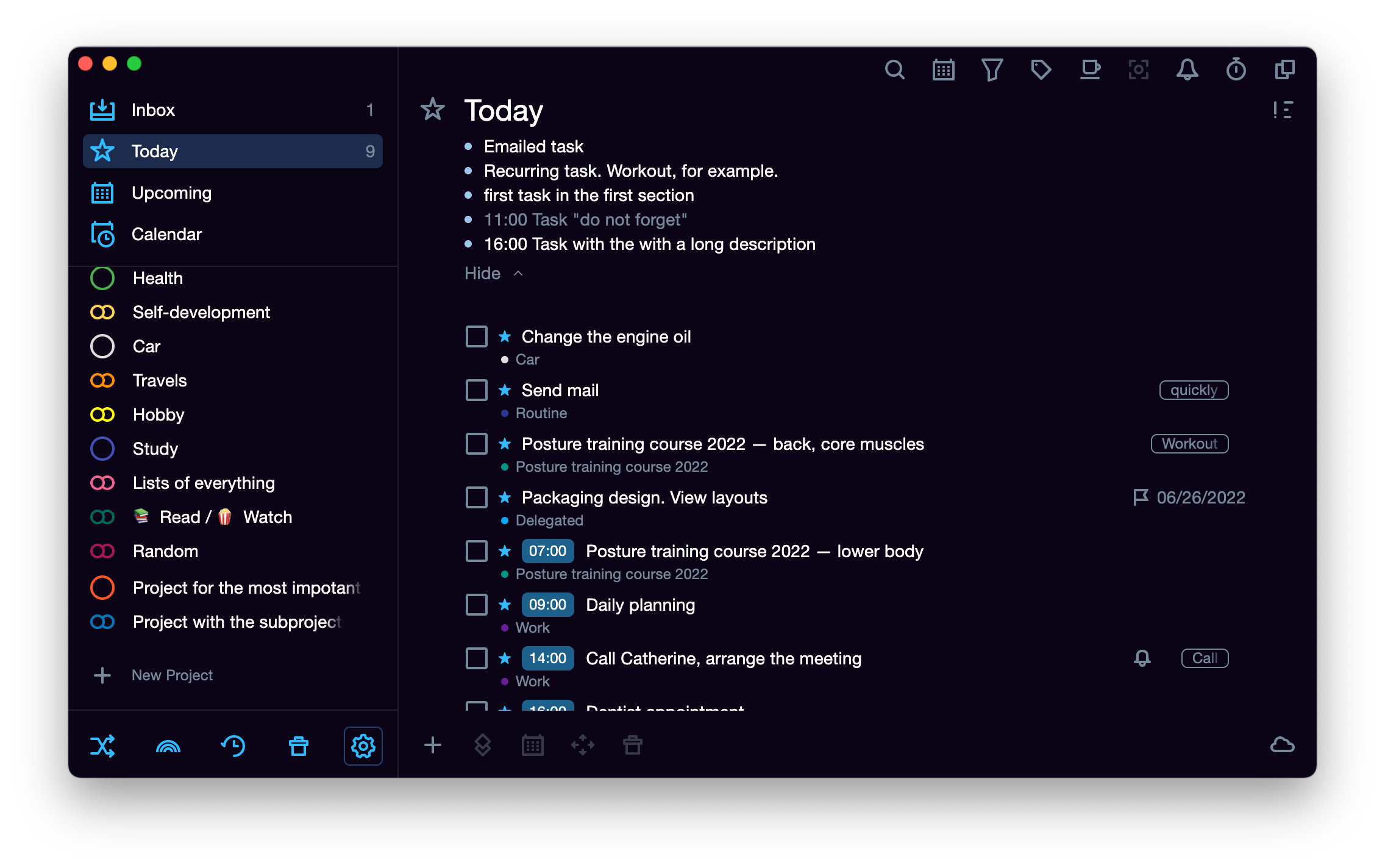The height and width of the screenshot is (868, 1385).
Task: Click the deadline flag on Packaging design task
Action: (1141, 497)
